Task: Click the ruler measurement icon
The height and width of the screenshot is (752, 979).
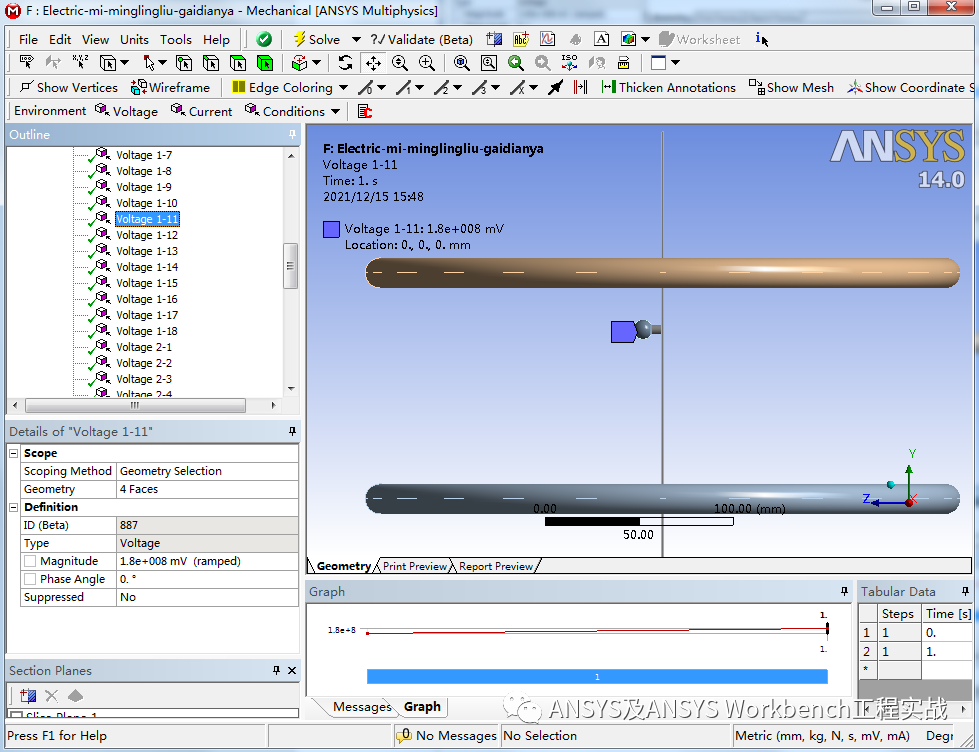Action: tap(623, 62)
